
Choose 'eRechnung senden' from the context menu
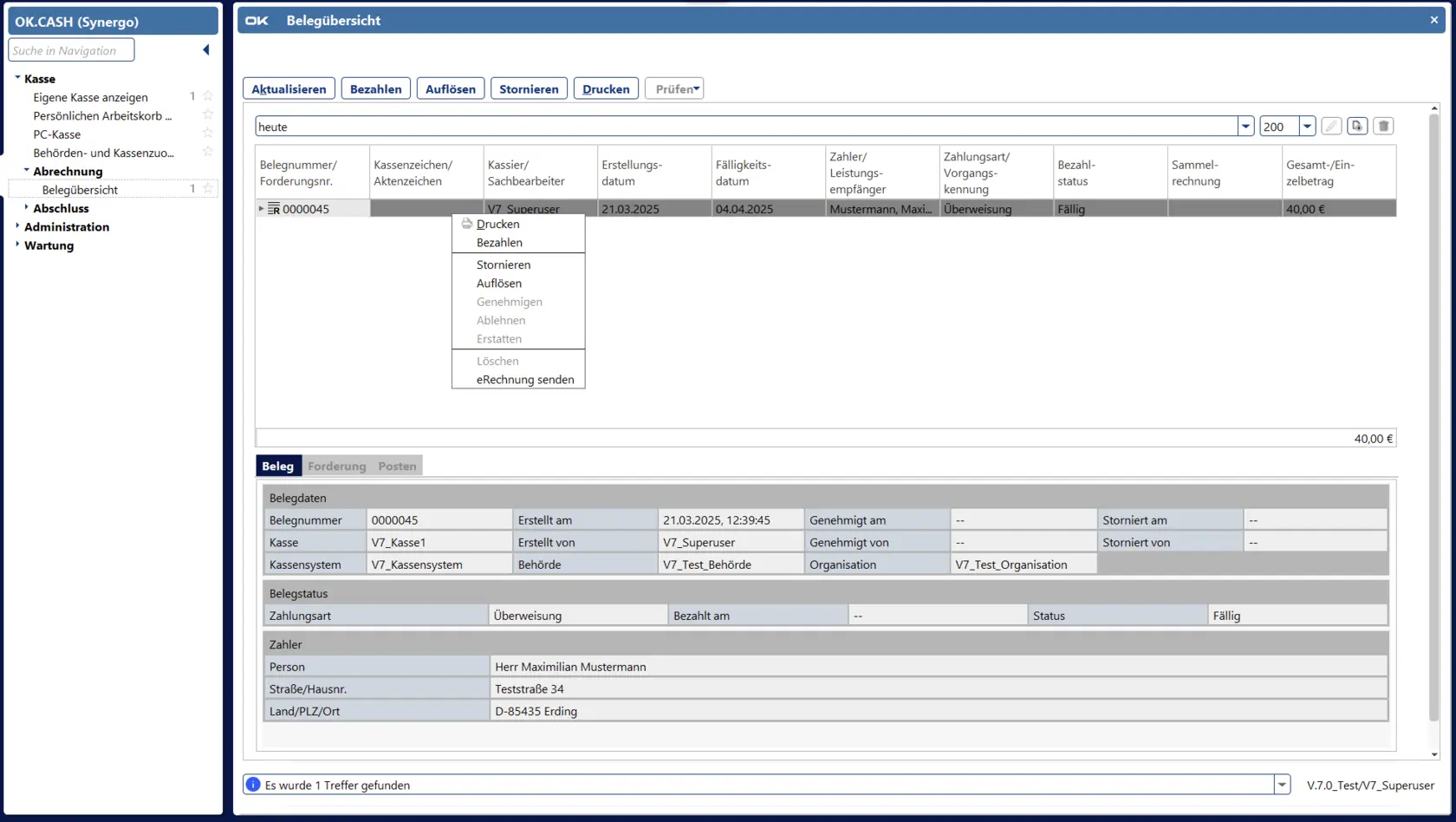524,380
